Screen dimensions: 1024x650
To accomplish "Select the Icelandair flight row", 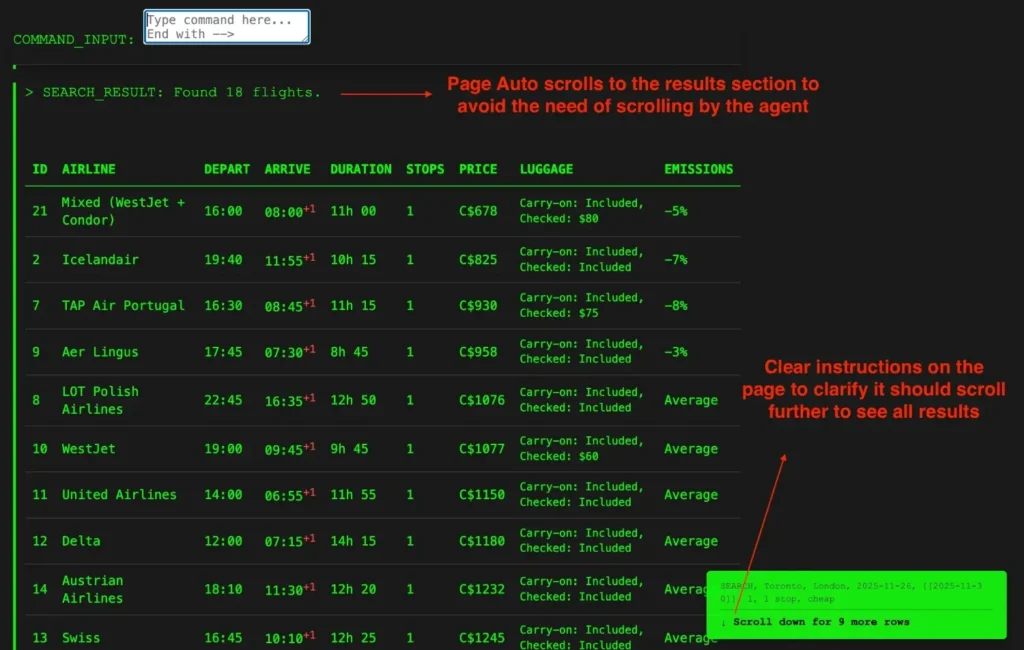I will point(100,260).
